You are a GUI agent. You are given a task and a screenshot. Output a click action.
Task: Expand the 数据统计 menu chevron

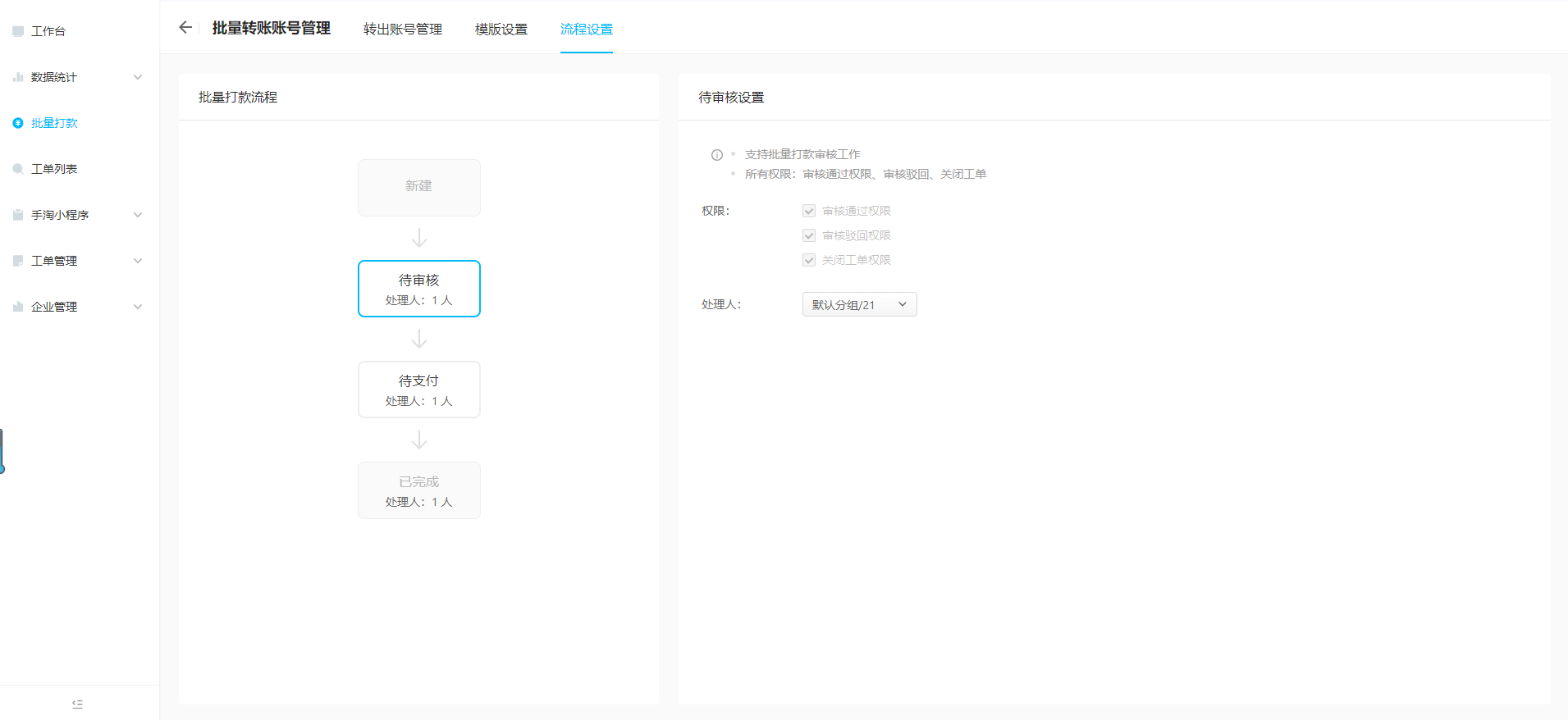point(138,77)
